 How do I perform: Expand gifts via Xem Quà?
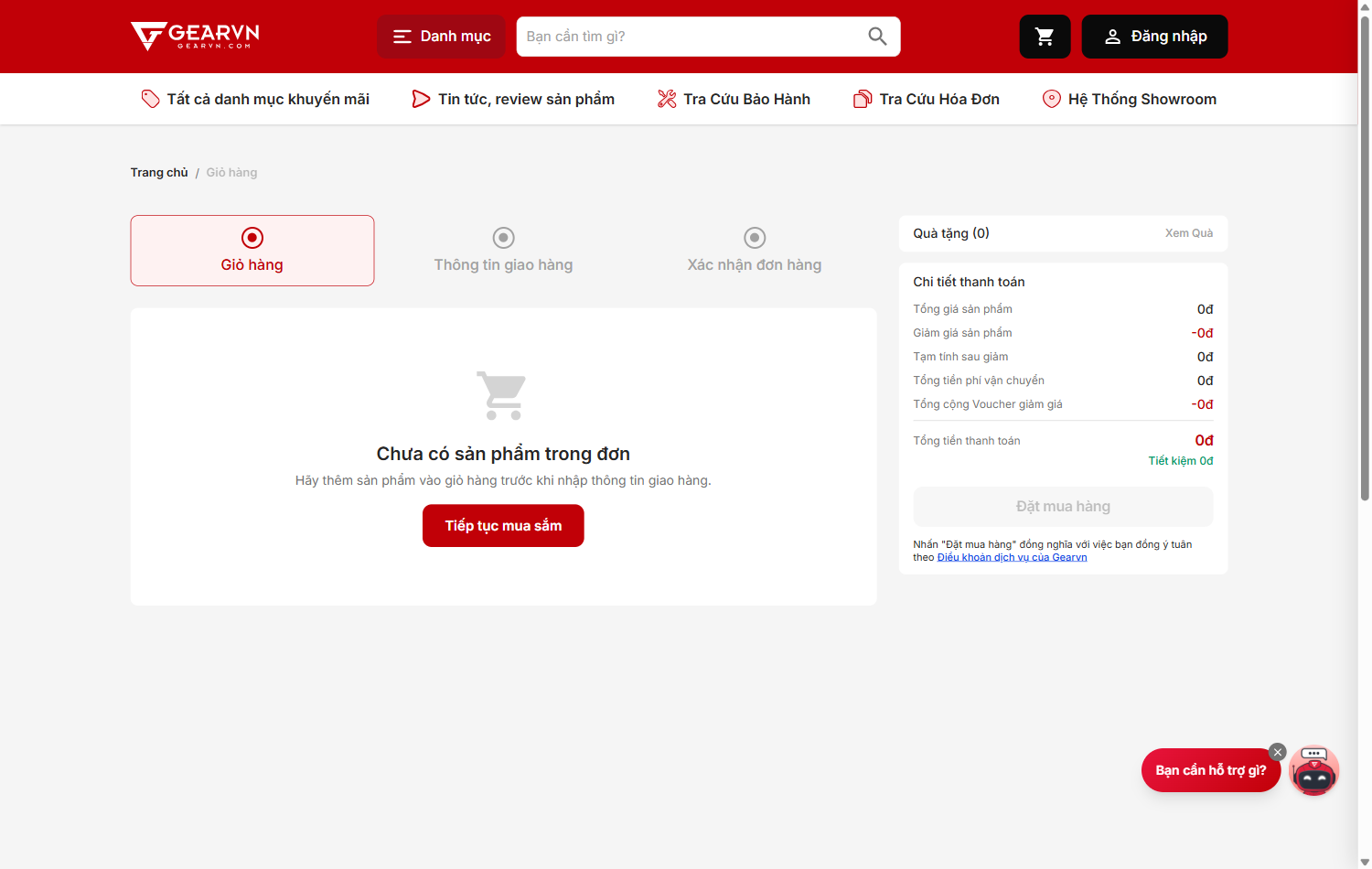coord(1189,233)
